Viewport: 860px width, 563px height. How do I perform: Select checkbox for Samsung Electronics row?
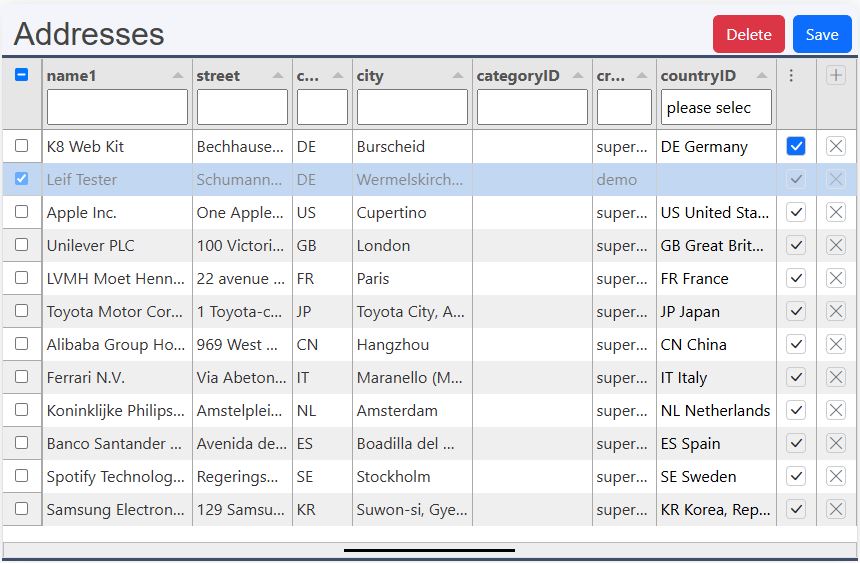[21, 508]
